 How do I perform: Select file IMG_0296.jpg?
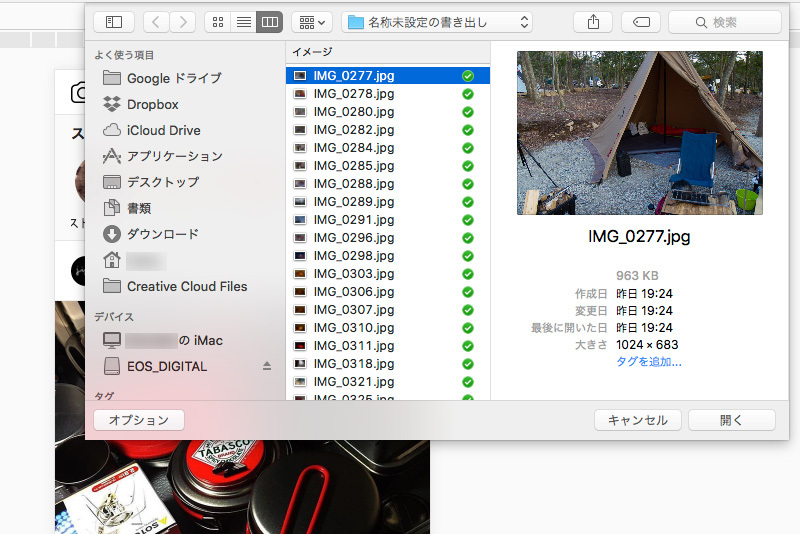pos(388,238)
